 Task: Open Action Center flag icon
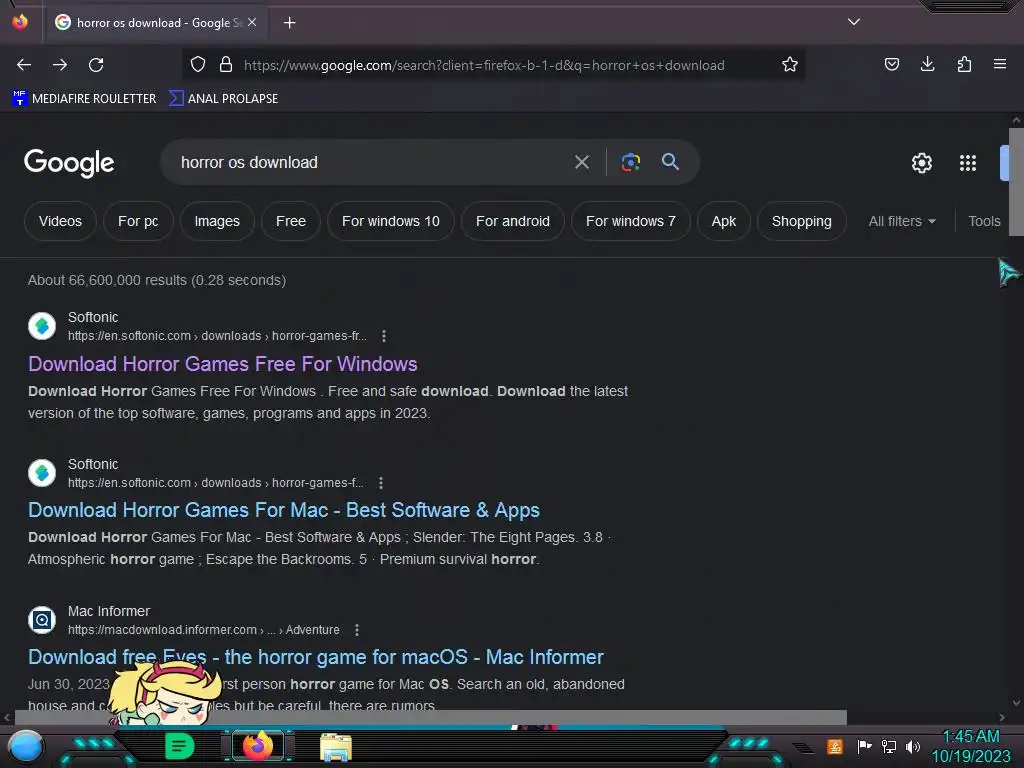(864, 746)
